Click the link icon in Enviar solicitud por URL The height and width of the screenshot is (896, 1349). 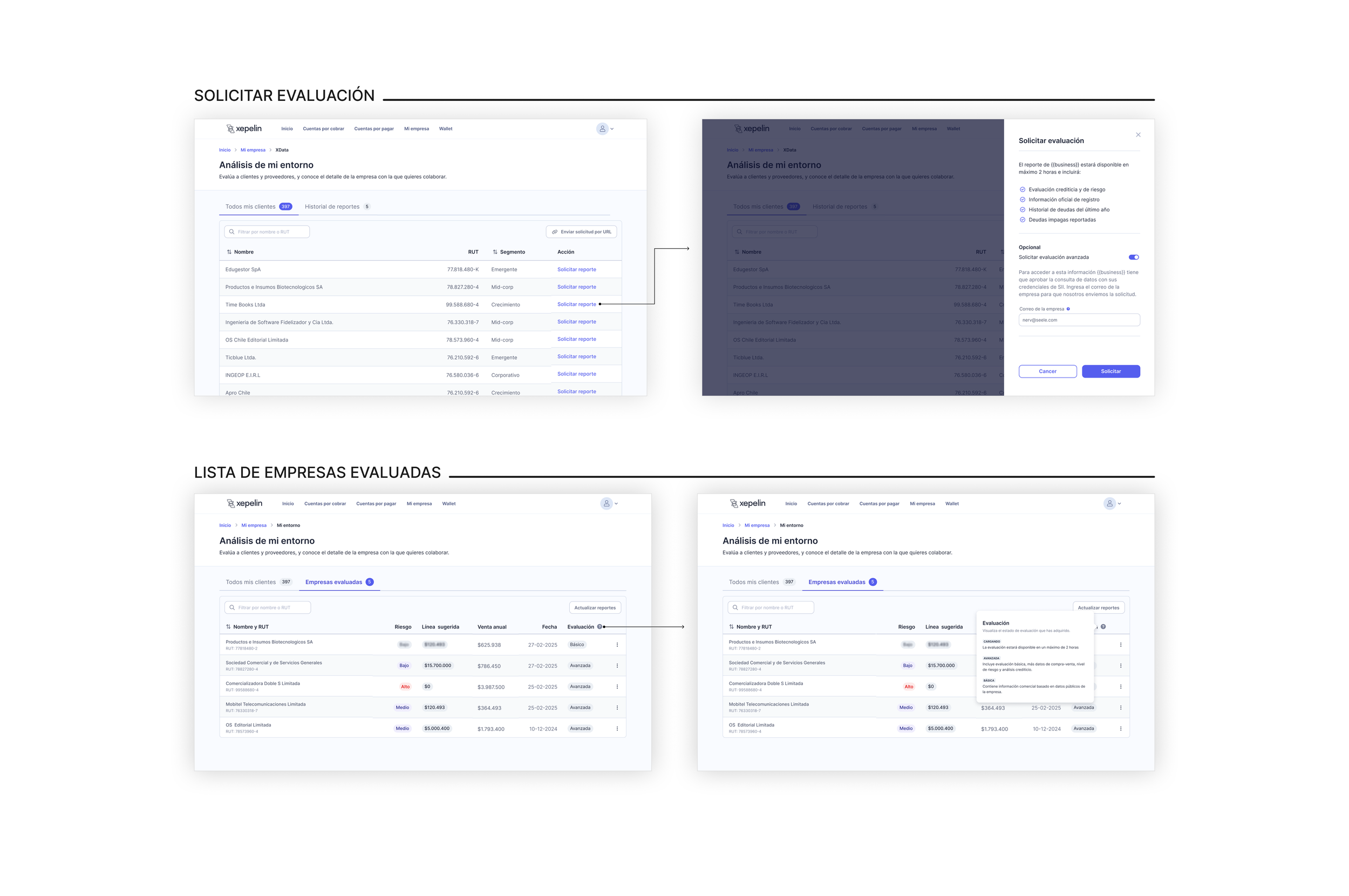555,232
